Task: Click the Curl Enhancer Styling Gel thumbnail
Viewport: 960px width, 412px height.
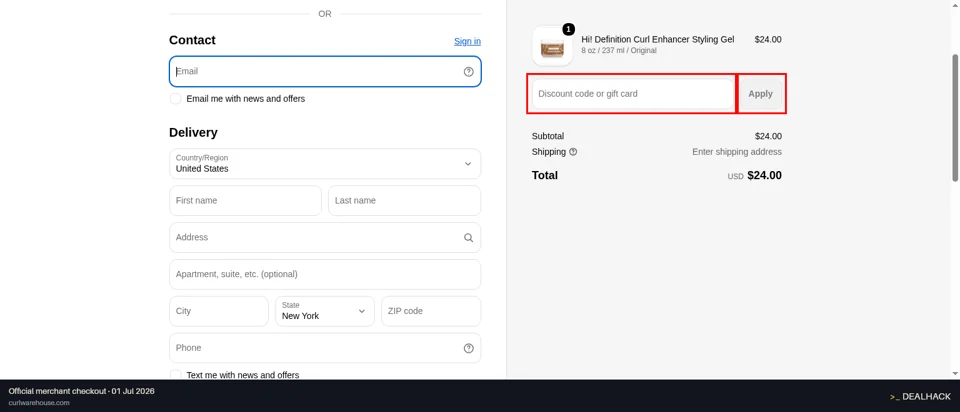Action: [552, 46]
